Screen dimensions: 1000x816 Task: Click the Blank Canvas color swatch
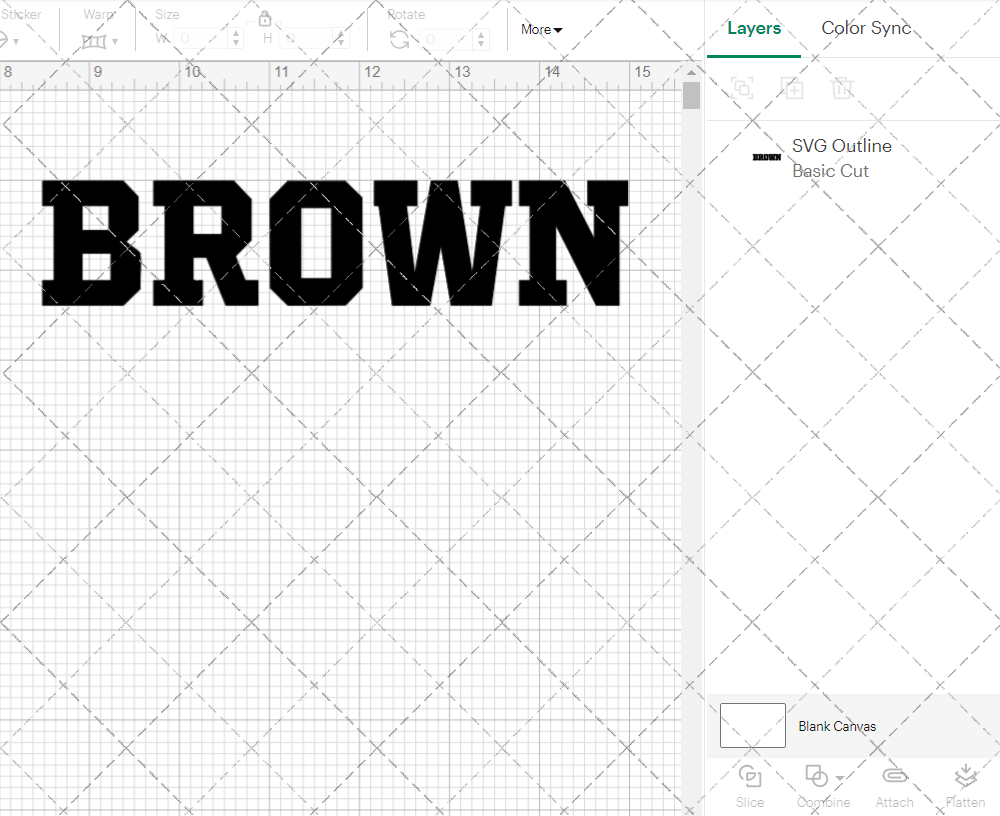(x=751, y=725)
